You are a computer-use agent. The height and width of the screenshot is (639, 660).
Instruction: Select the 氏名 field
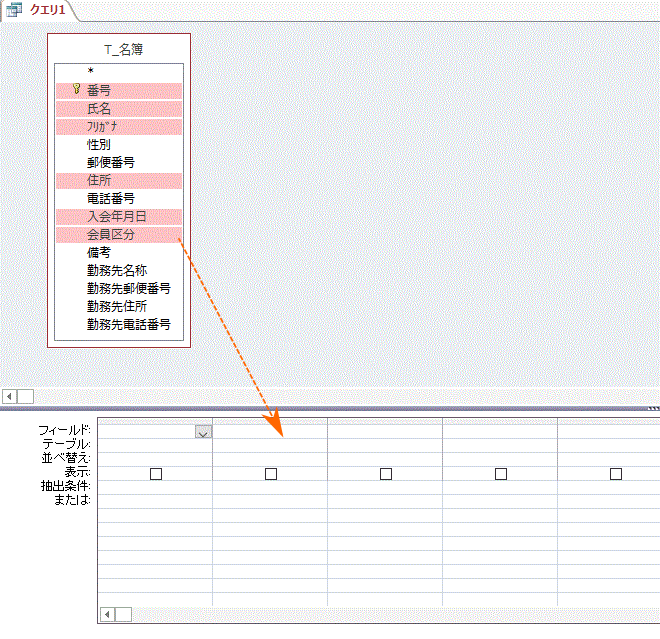pyautogui.click(x=119, y=109)
